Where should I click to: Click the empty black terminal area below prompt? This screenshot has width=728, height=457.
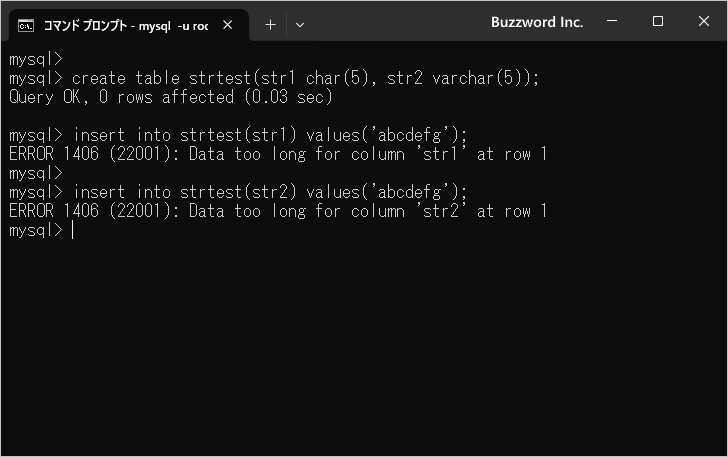(x=364, y=344)
